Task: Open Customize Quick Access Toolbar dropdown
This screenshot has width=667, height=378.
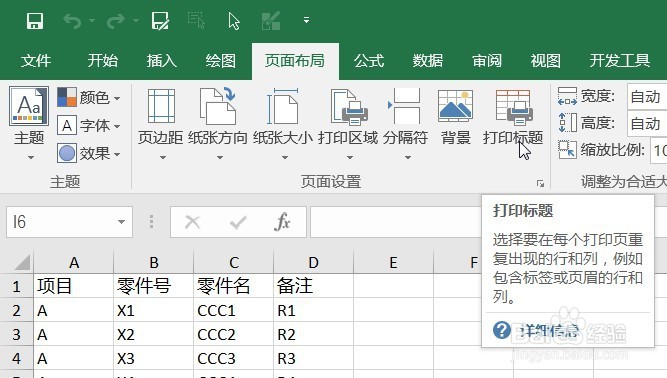Action: coord(306,20)
